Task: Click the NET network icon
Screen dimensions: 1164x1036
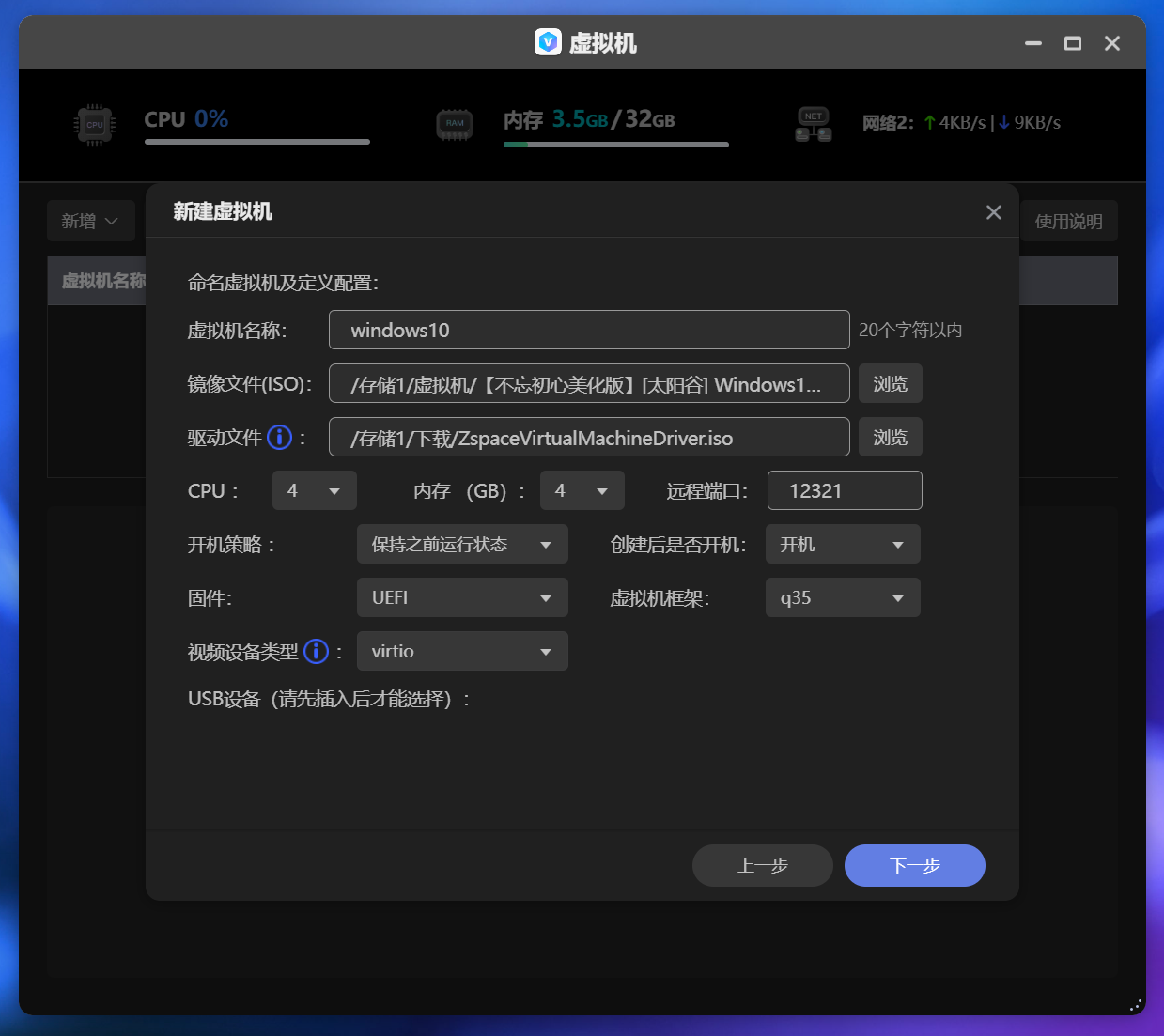Action: (814, 124)
